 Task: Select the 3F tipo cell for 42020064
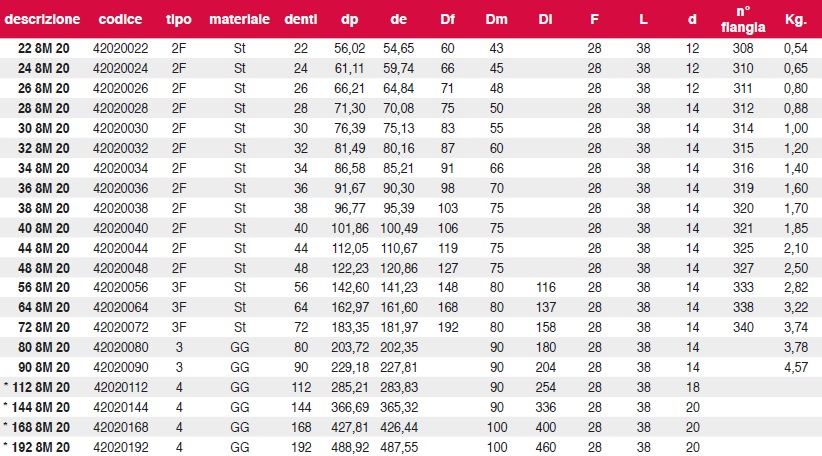click(x=179, y=307)
